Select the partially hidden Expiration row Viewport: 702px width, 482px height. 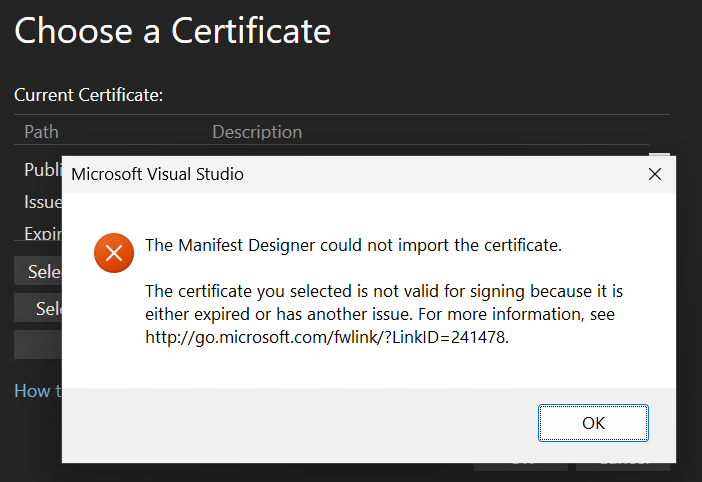point(43,234)
